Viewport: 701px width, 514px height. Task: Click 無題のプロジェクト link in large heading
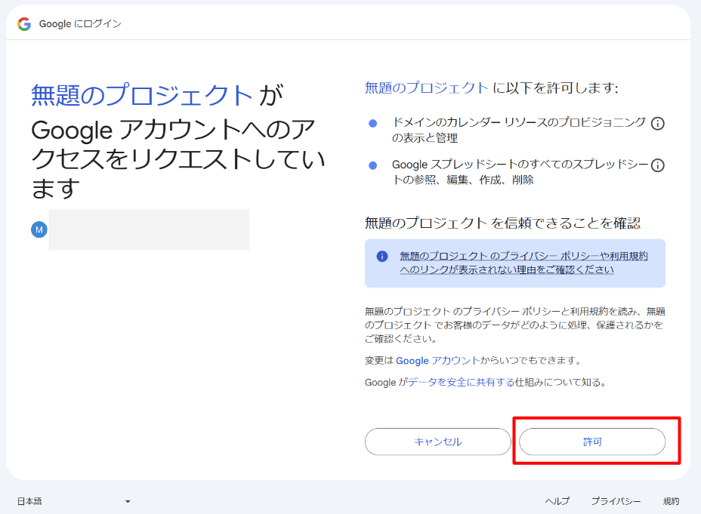(142, 95)
